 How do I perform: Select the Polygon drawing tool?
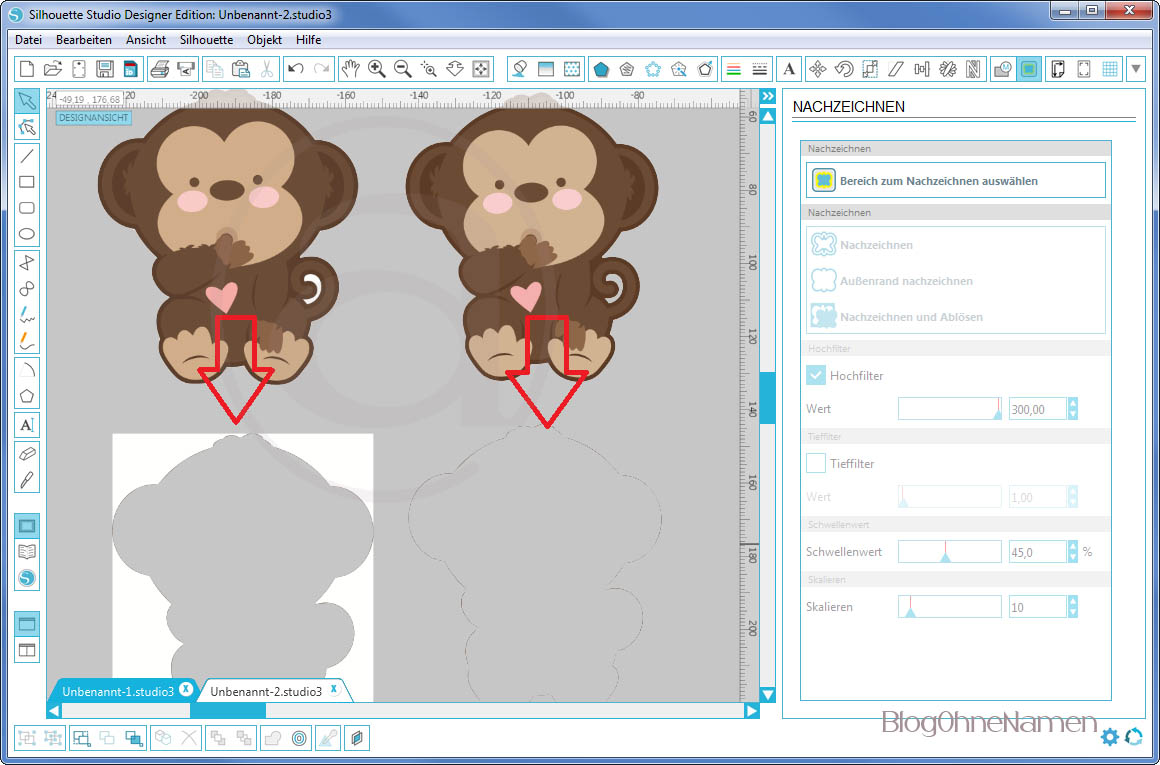point(27,395)
